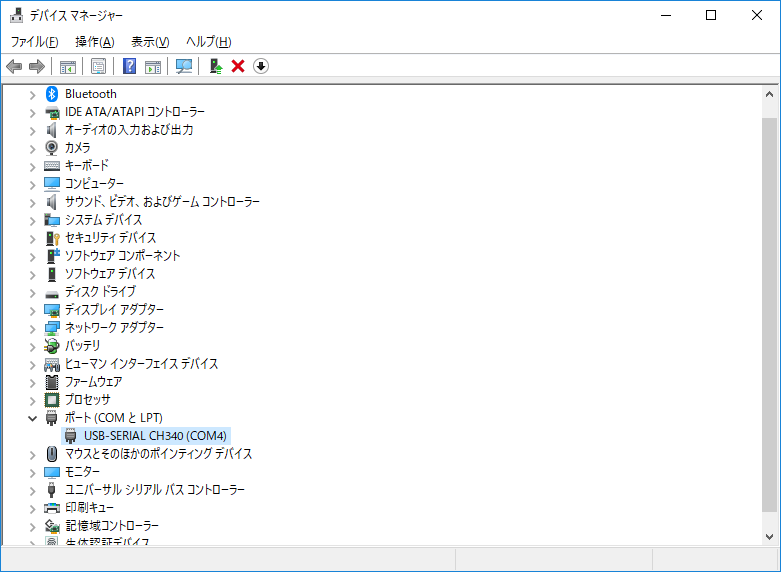Screen dimensions: 781x572
Task: Open the 操作(A) menu
Action: (95, 42)
